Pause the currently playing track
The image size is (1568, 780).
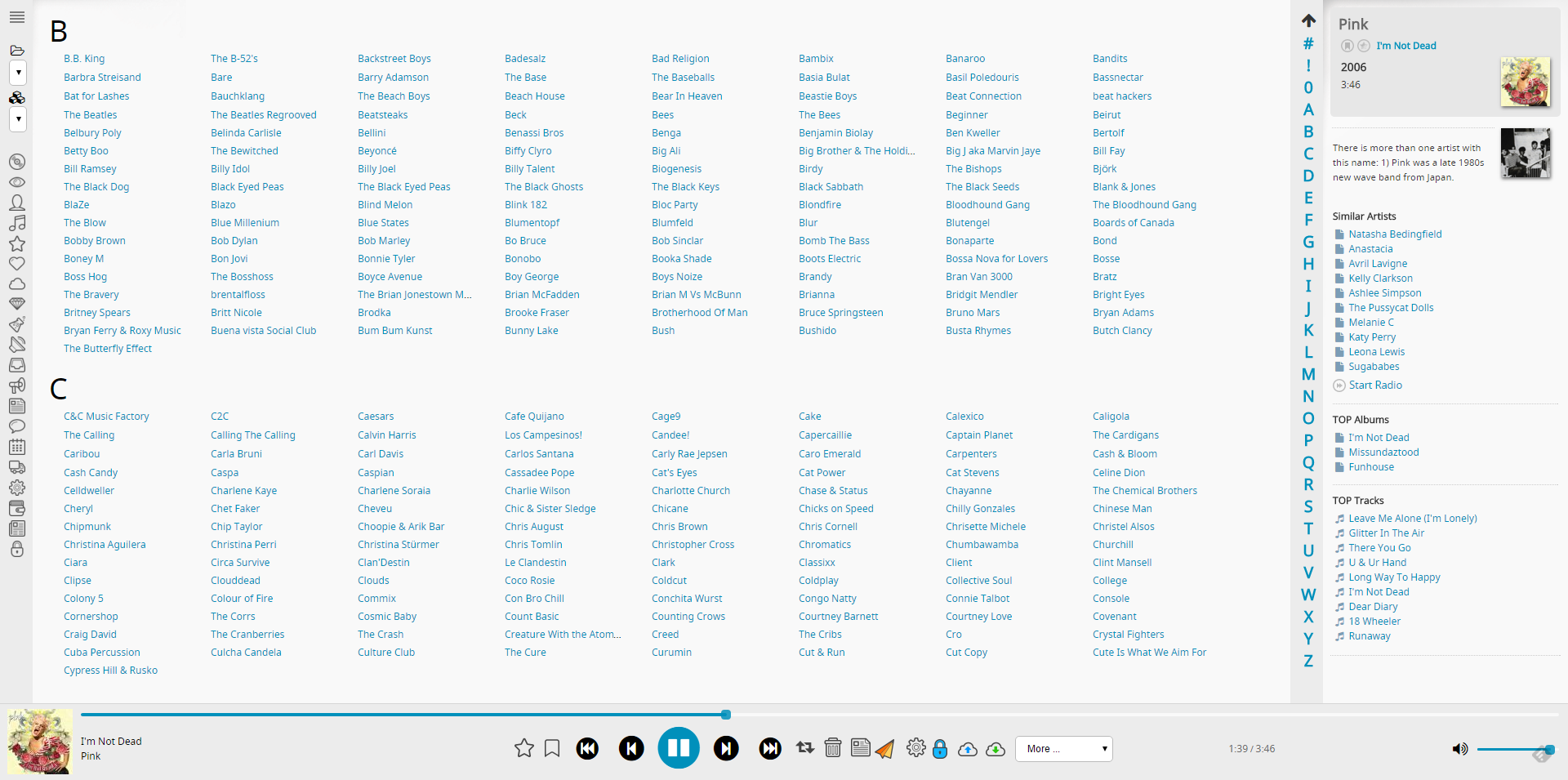[x=678, y=748]
